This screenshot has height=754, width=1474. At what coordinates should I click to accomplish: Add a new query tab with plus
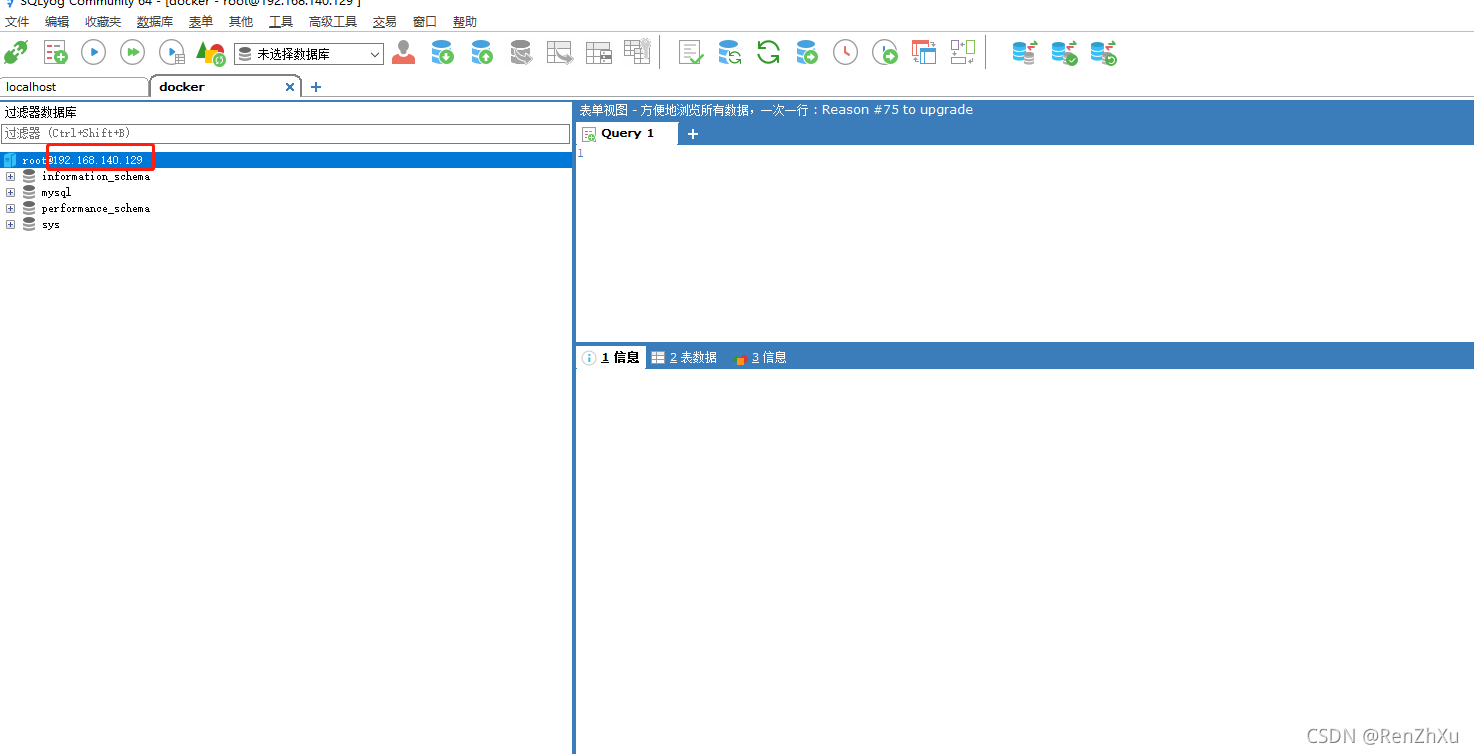point(693,134)
